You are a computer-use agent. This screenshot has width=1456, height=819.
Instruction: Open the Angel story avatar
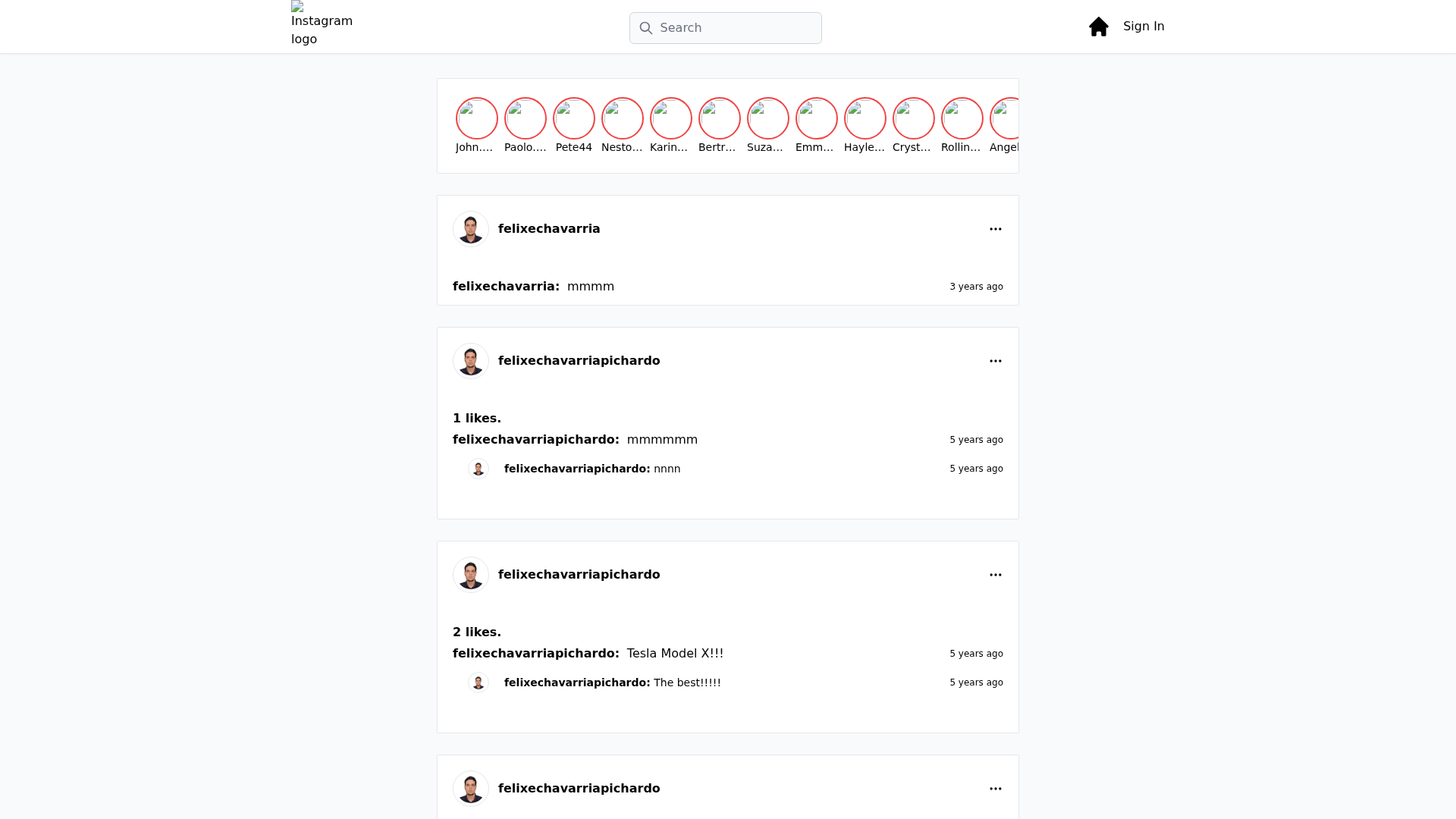(x=1005, y=118)
